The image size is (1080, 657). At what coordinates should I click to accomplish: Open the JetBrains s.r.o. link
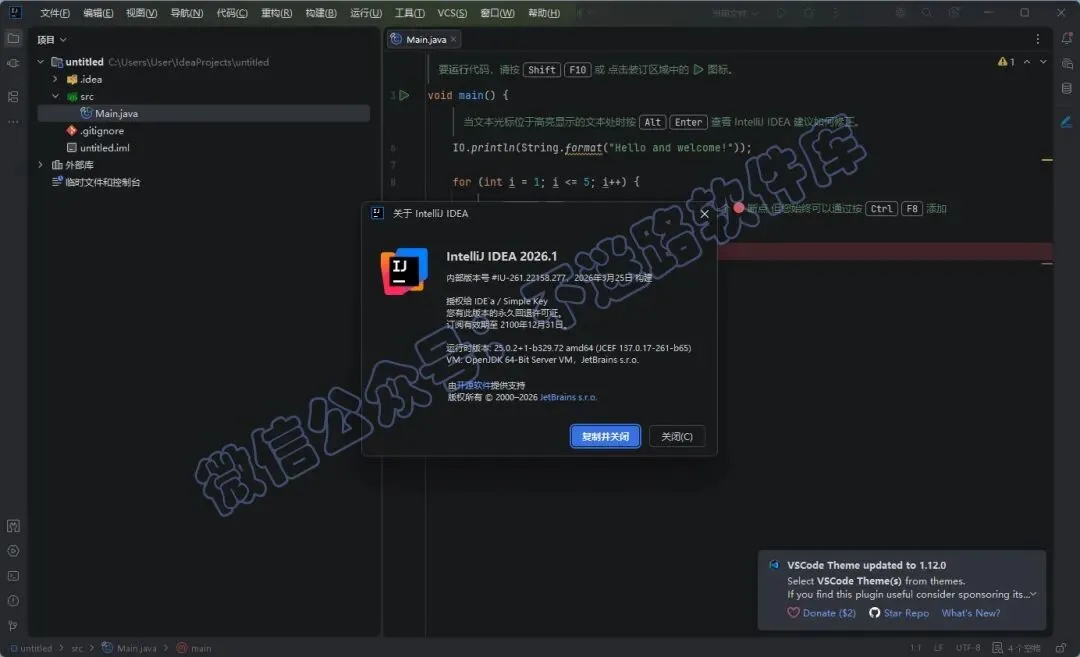coord(568,397)
